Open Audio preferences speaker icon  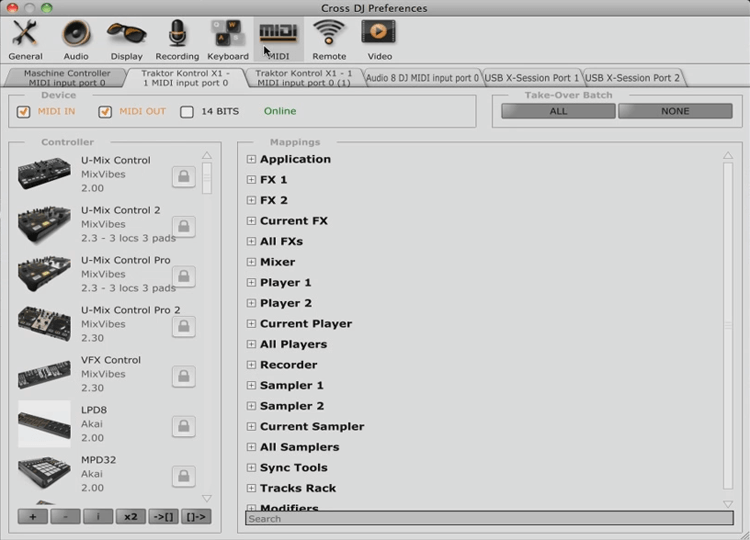76,33
